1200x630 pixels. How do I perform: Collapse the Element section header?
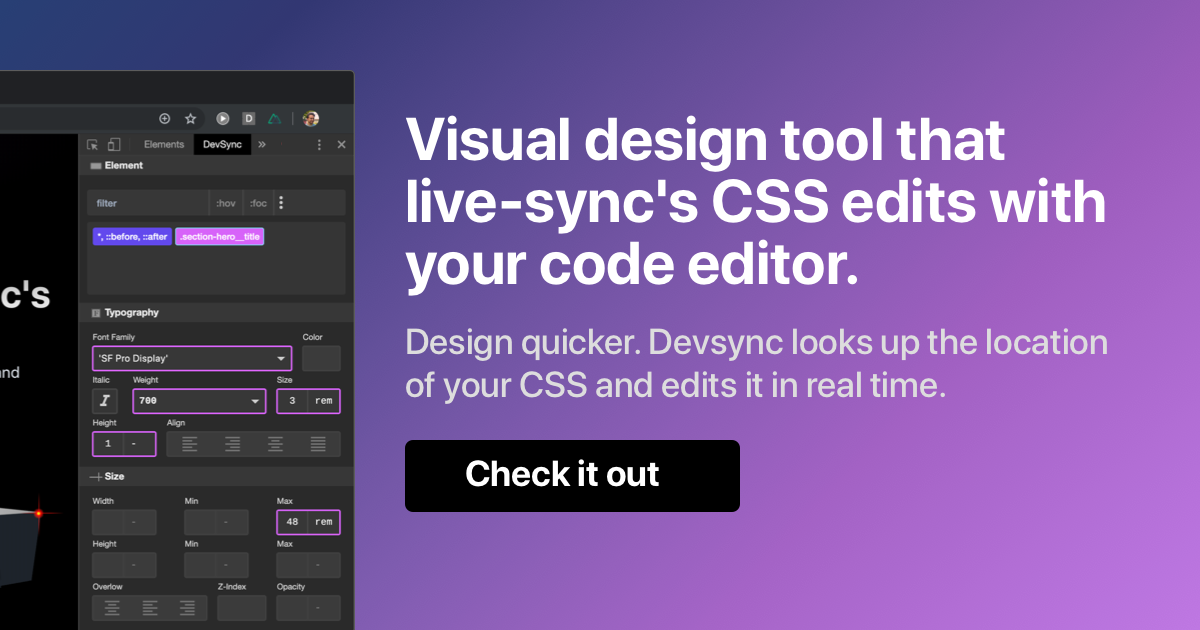point(216,166)
